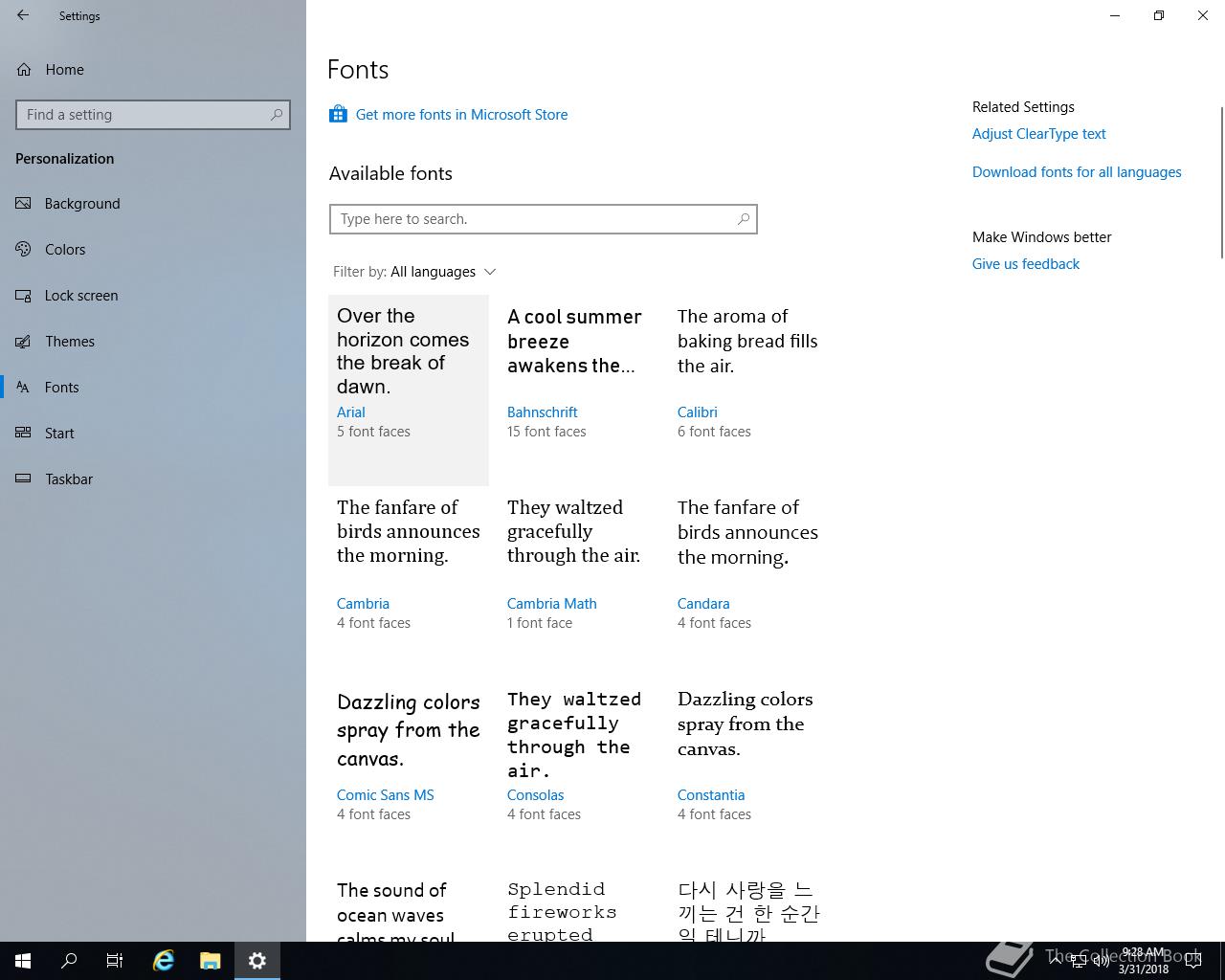
Task: Open File Explorer from taskbar
Action: point(210,961)
